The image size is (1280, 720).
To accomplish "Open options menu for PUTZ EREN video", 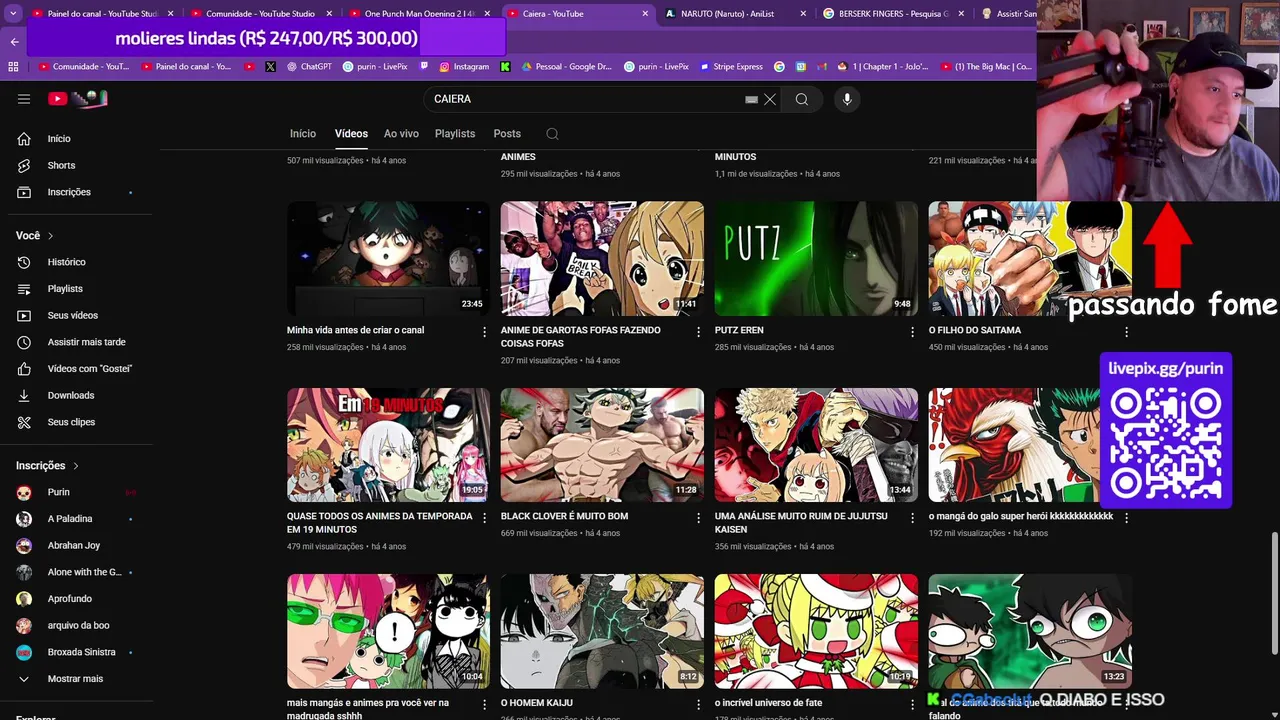I will point(912,331).
